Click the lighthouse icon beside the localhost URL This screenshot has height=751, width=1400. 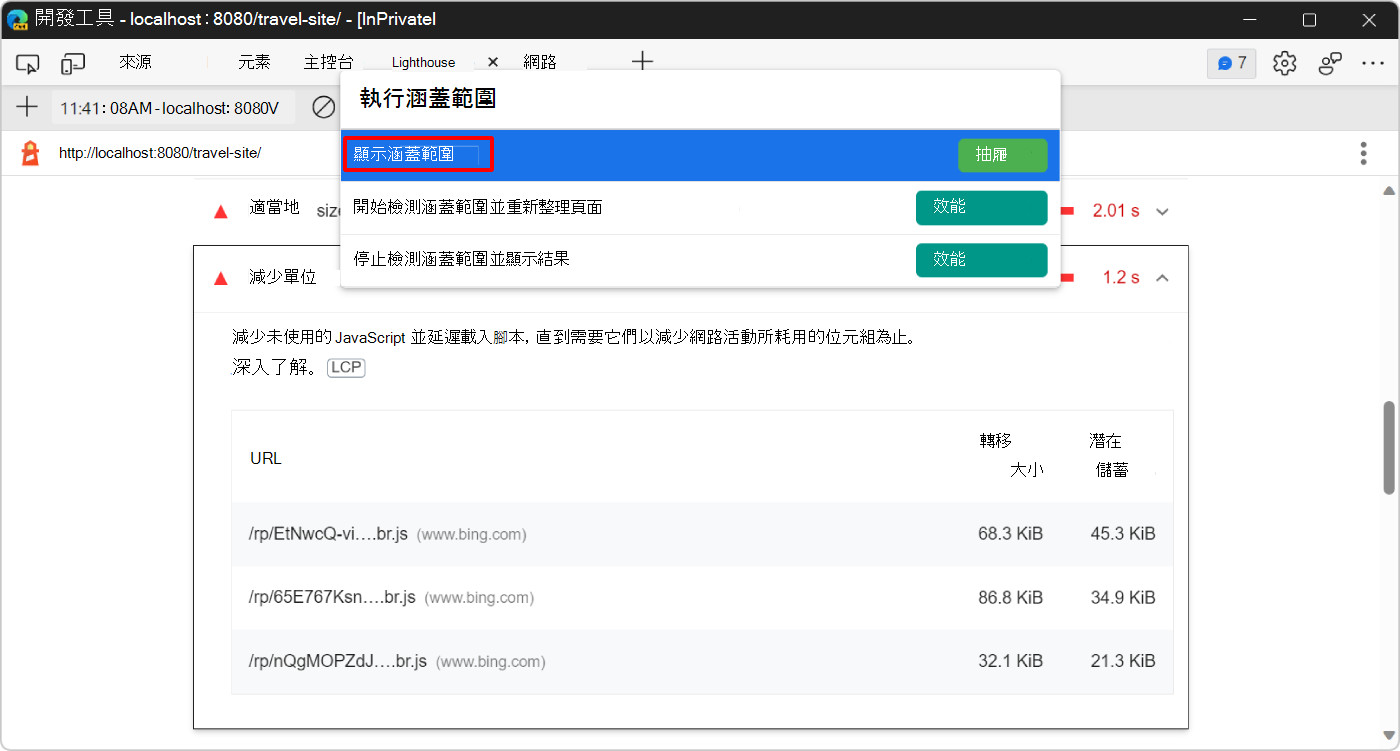tap(28, 152)
